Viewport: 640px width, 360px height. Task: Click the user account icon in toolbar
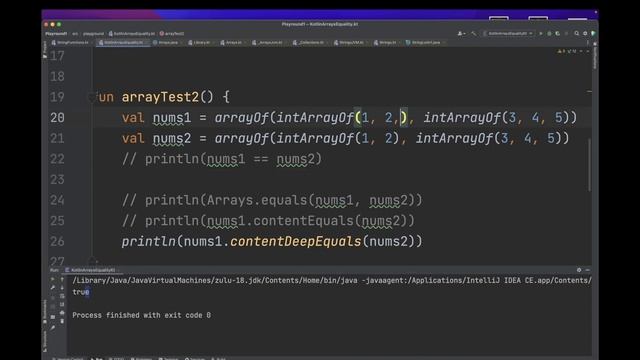click(461, 33)
